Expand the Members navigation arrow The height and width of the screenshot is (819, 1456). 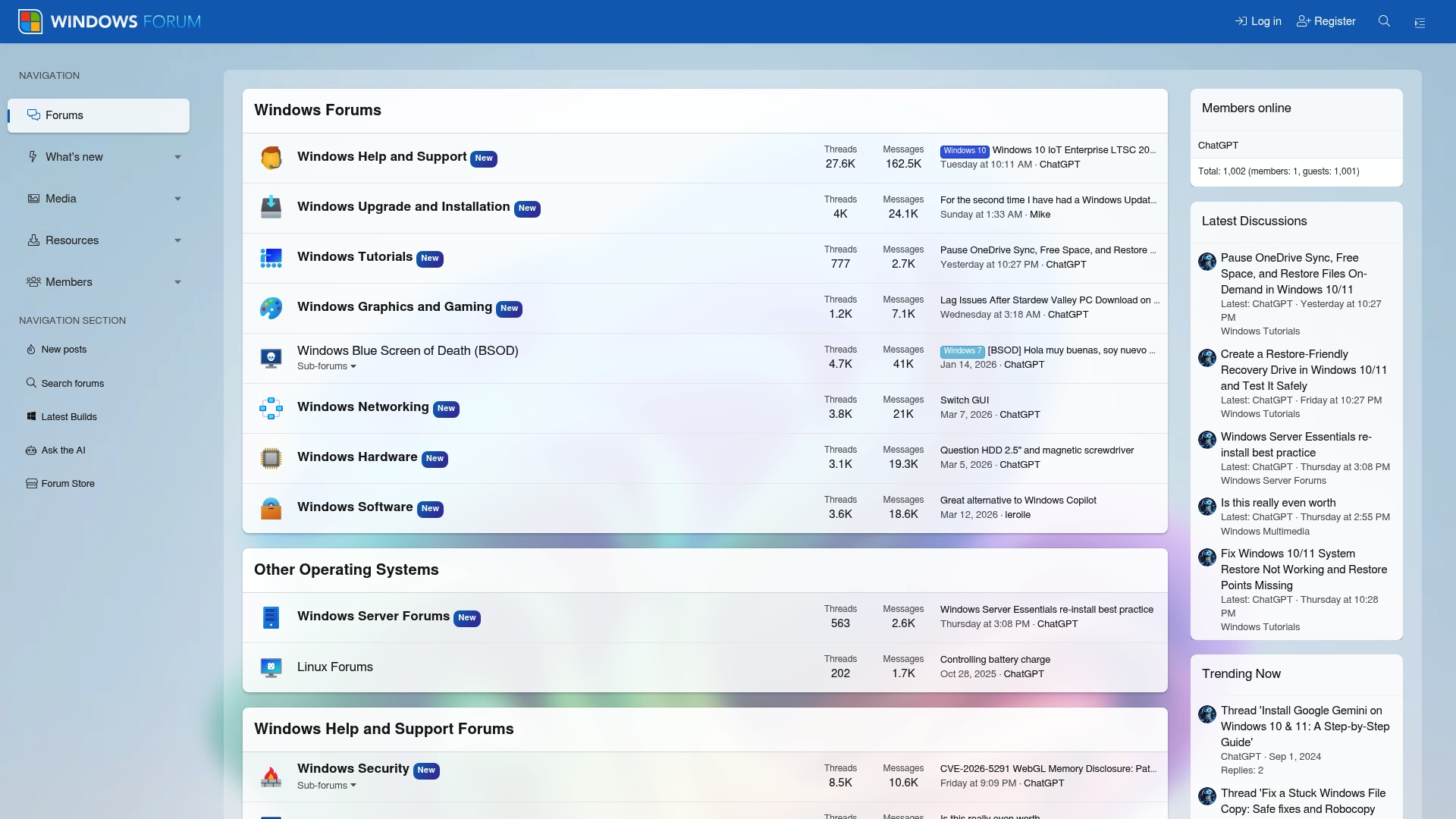coord(177,282)
